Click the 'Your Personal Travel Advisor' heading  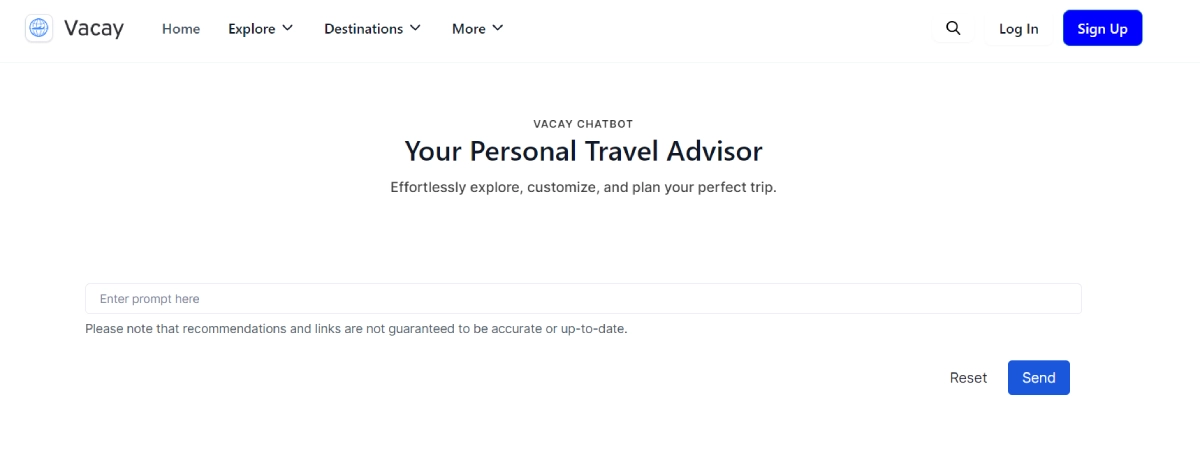click(583, 151)
